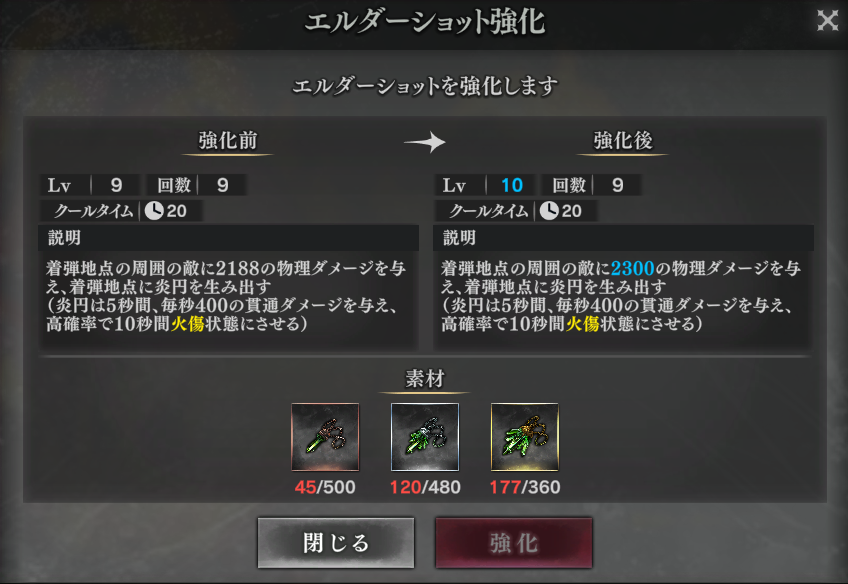Click the 45/500 material count
Viewport: 848px width, 584px height.
(x=325, y=487)
